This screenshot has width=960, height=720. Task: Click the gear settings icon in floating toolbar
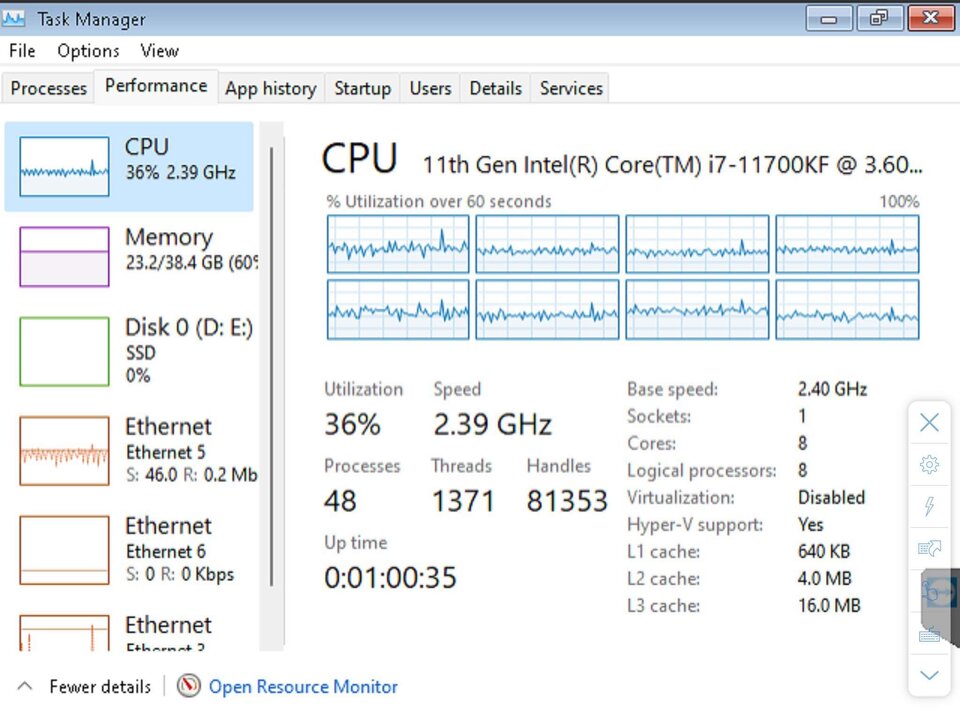pos(929,465)
